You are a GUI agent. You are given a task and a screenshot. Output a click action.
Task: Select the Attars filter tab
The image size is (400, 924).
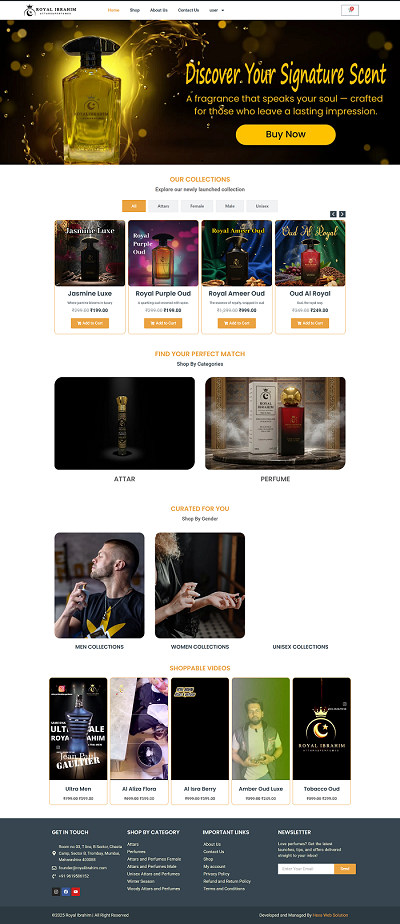coord(164,206)
